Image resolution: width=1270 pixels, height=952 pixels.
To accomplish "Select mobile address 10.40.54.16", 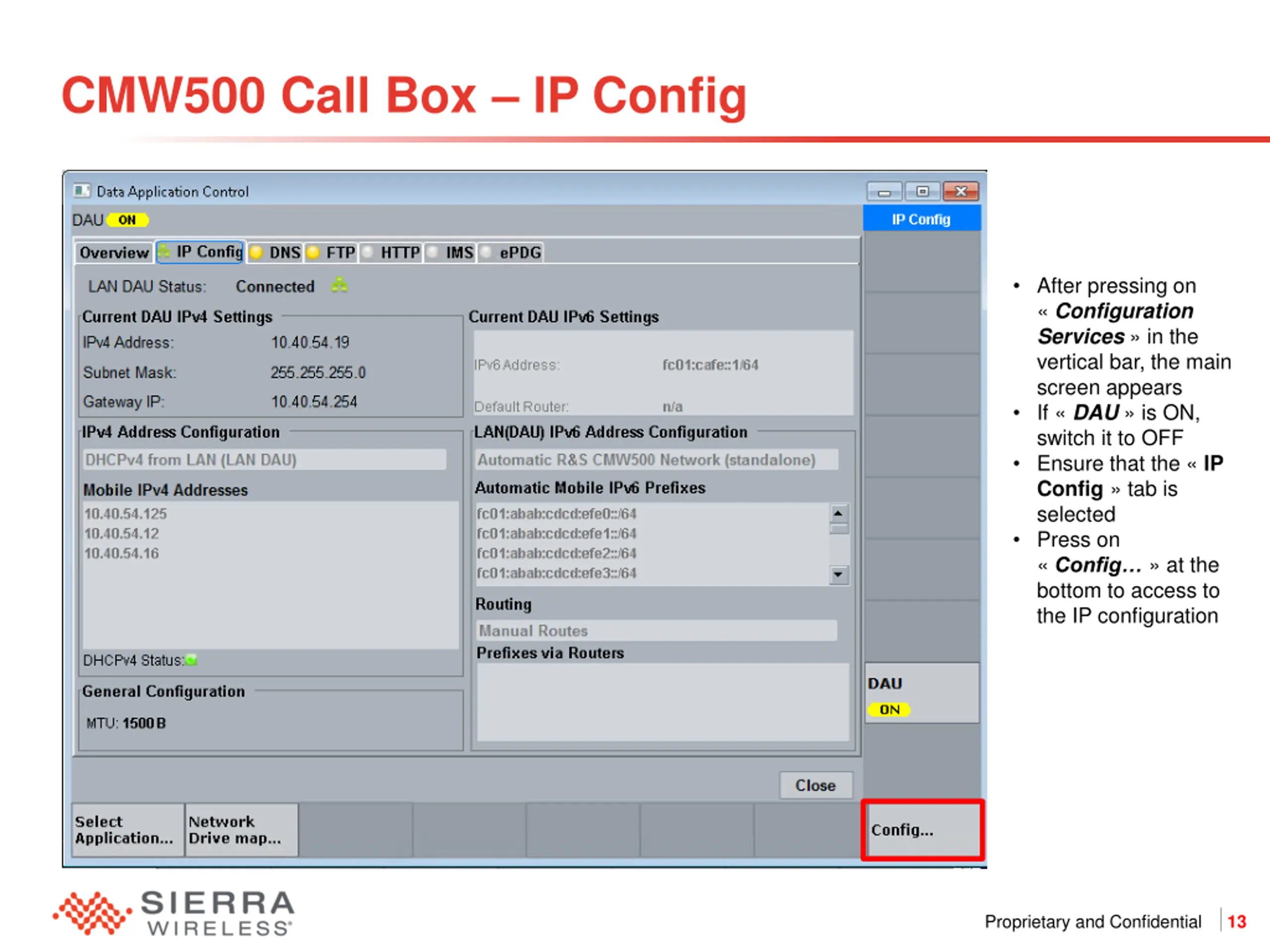I will coord(122,553).
